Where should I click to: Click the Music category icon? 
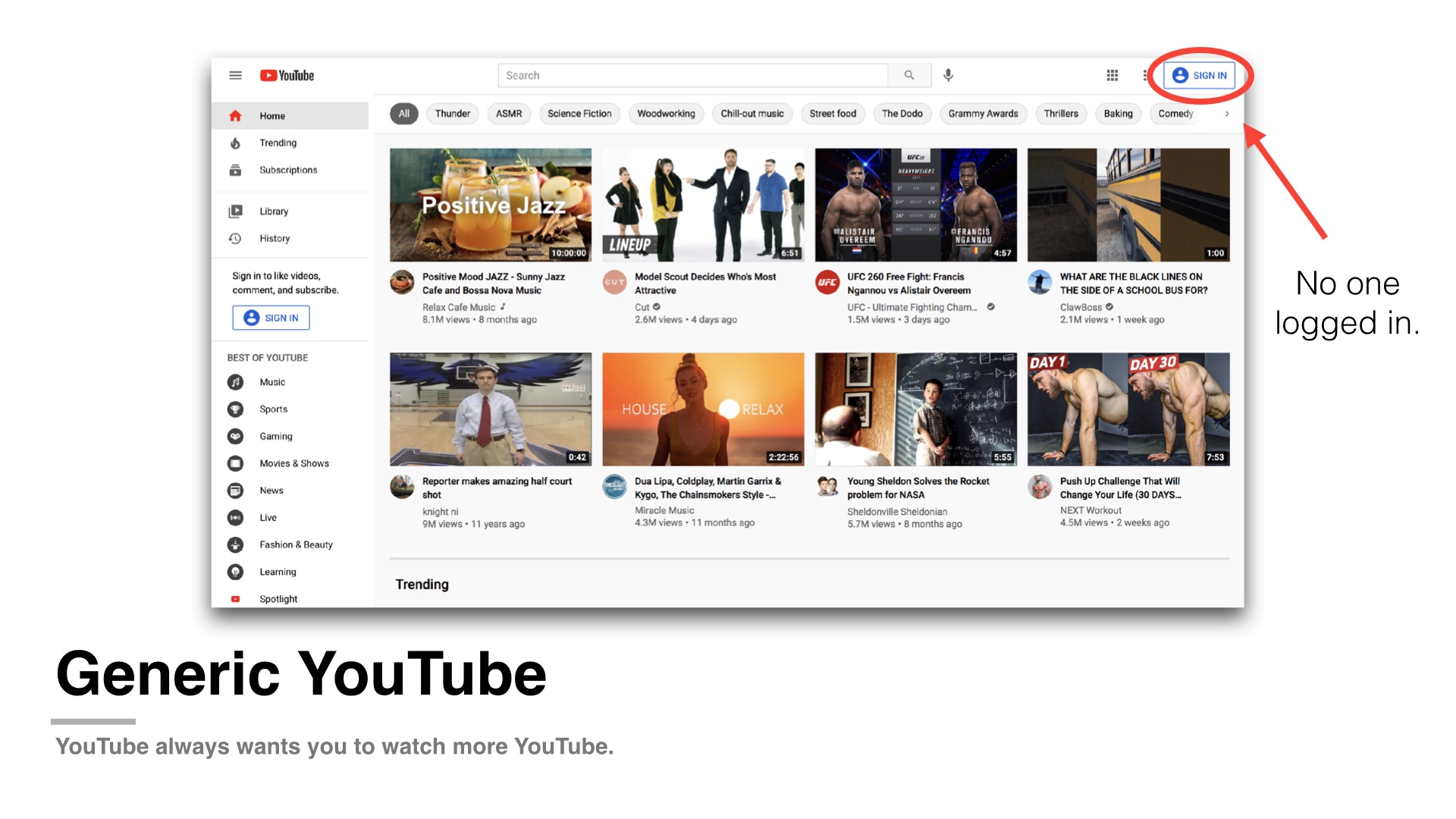(236, 382)
